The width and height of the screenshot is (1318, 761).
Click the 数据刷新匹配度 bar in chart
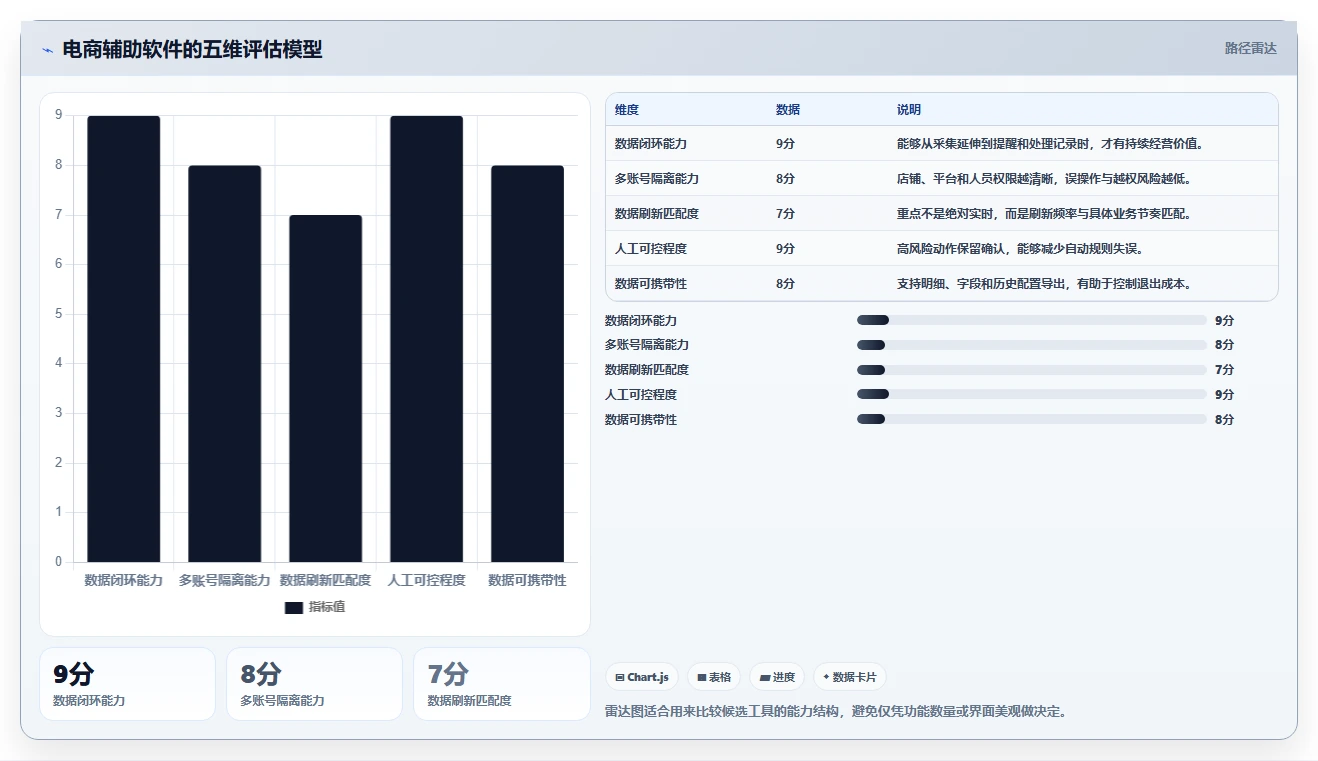click(x=326, y=389)
